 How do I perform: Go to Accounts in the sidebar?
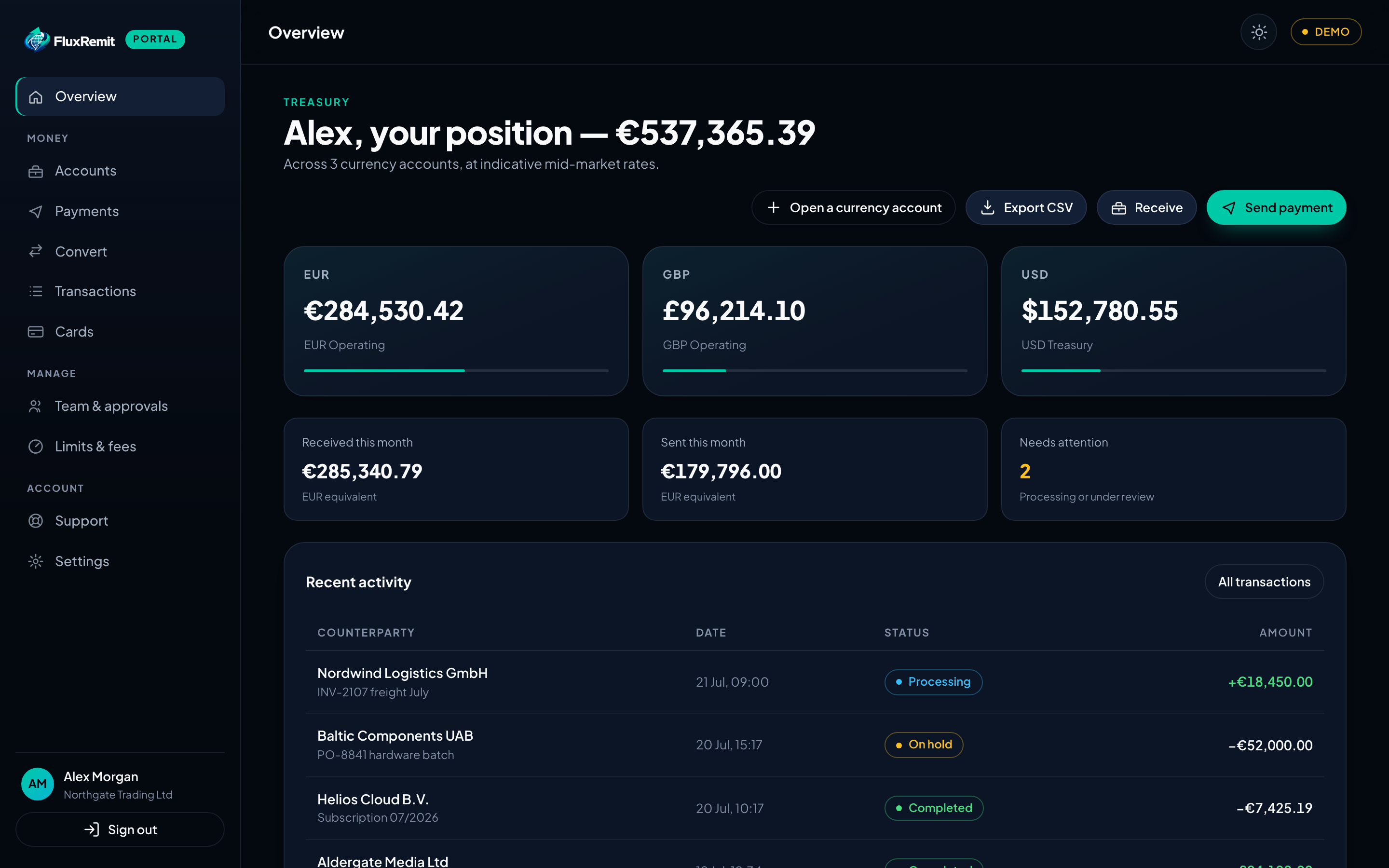click(x=120, y=171)
